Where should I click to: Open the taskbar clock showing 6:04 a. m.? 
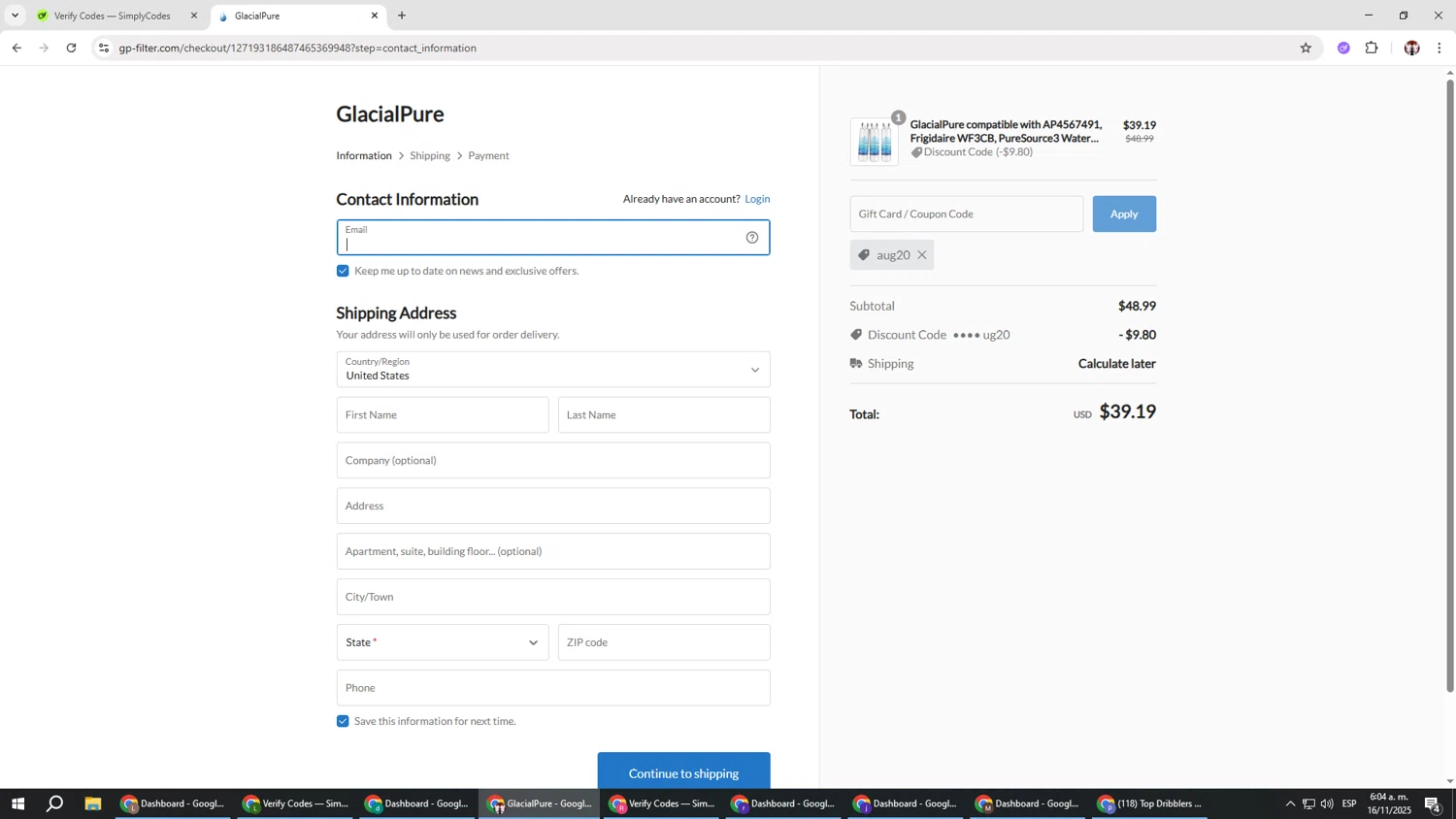1389,803
